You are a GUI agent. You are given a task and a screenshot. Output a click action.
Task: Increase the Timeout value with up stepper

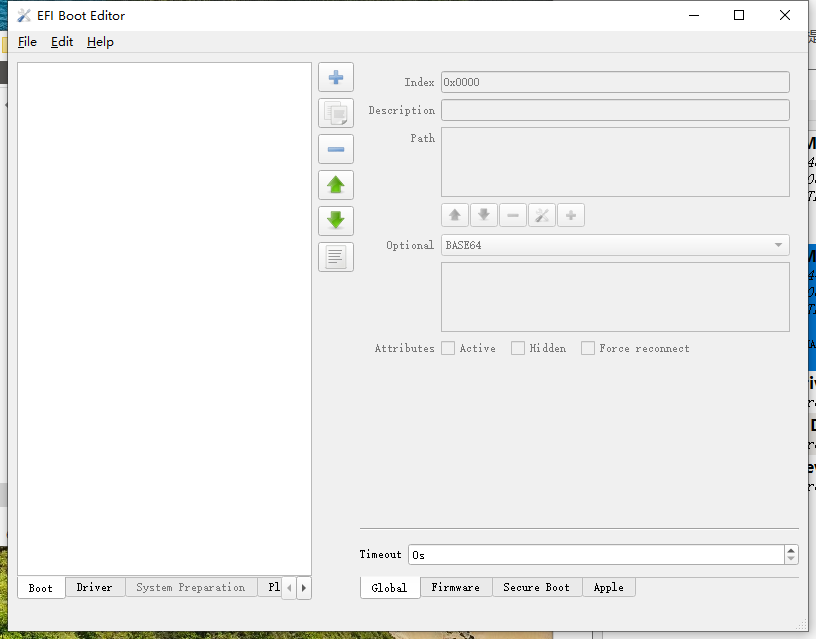click(x=791, y=551)
